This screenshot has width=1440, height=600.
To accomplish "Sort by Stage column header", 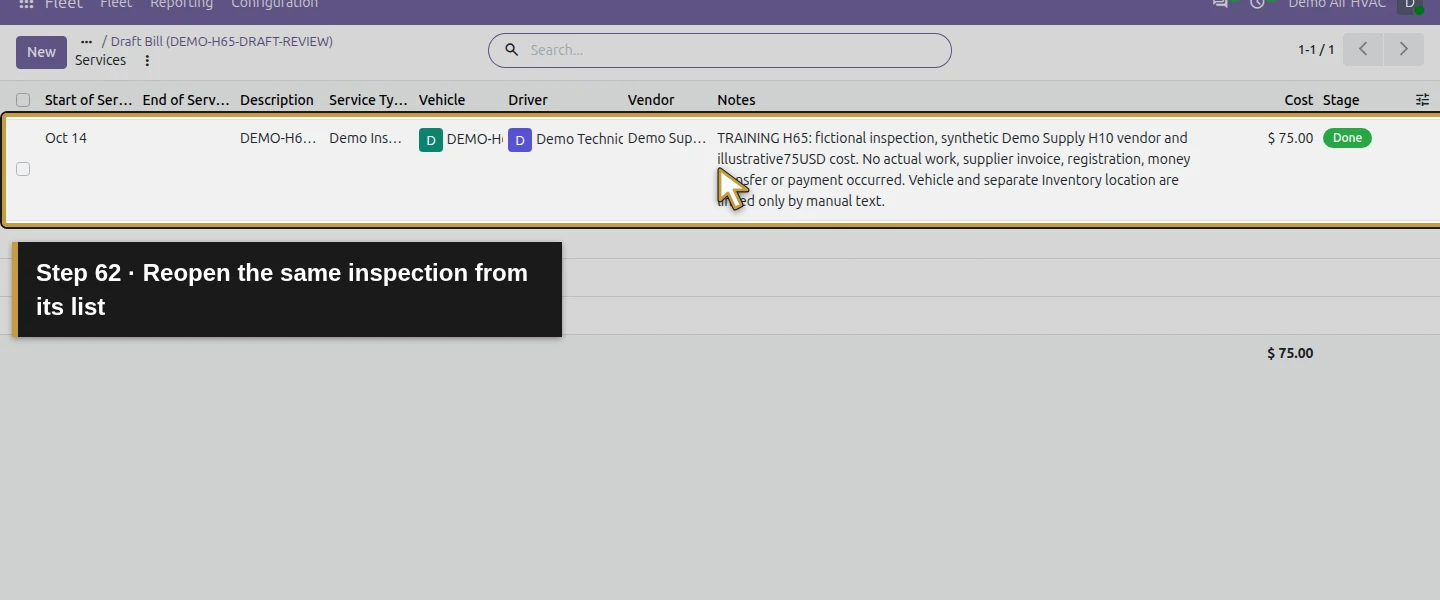I will tap(1341, 100).
